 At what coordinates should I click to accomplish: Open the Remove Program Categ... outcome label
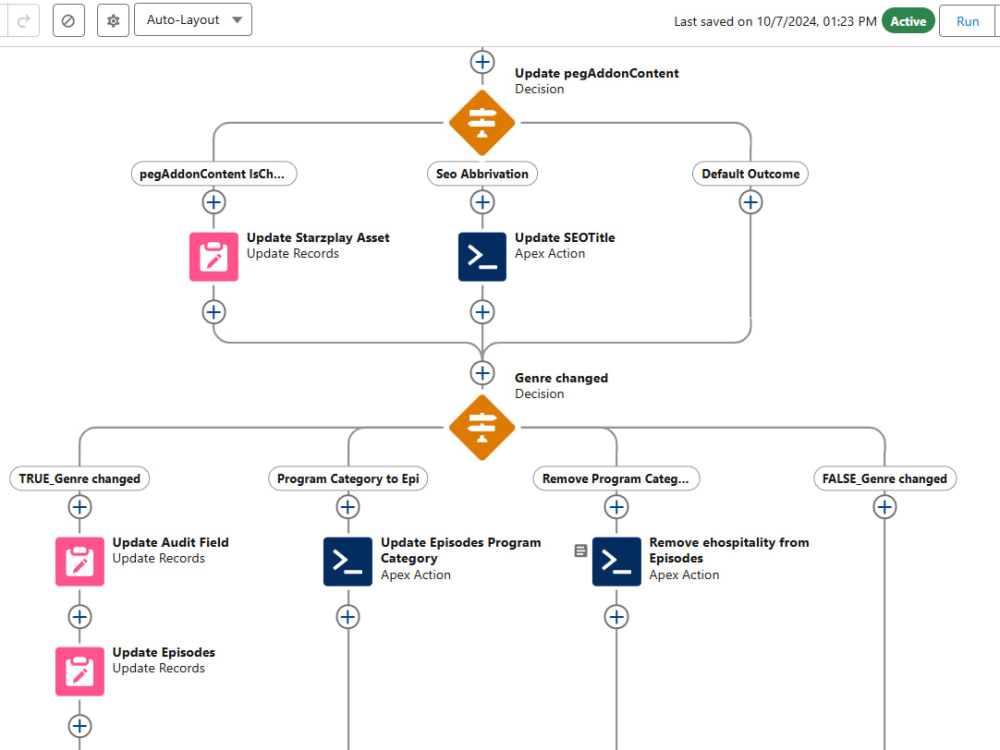tap(616, 478)
